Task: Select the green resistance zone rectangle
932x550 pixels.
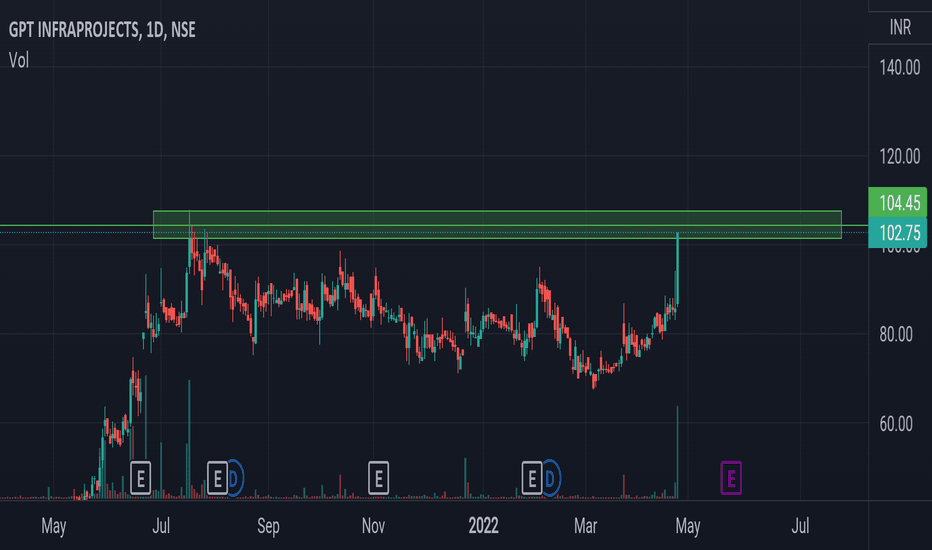Action: click(497, 225)
